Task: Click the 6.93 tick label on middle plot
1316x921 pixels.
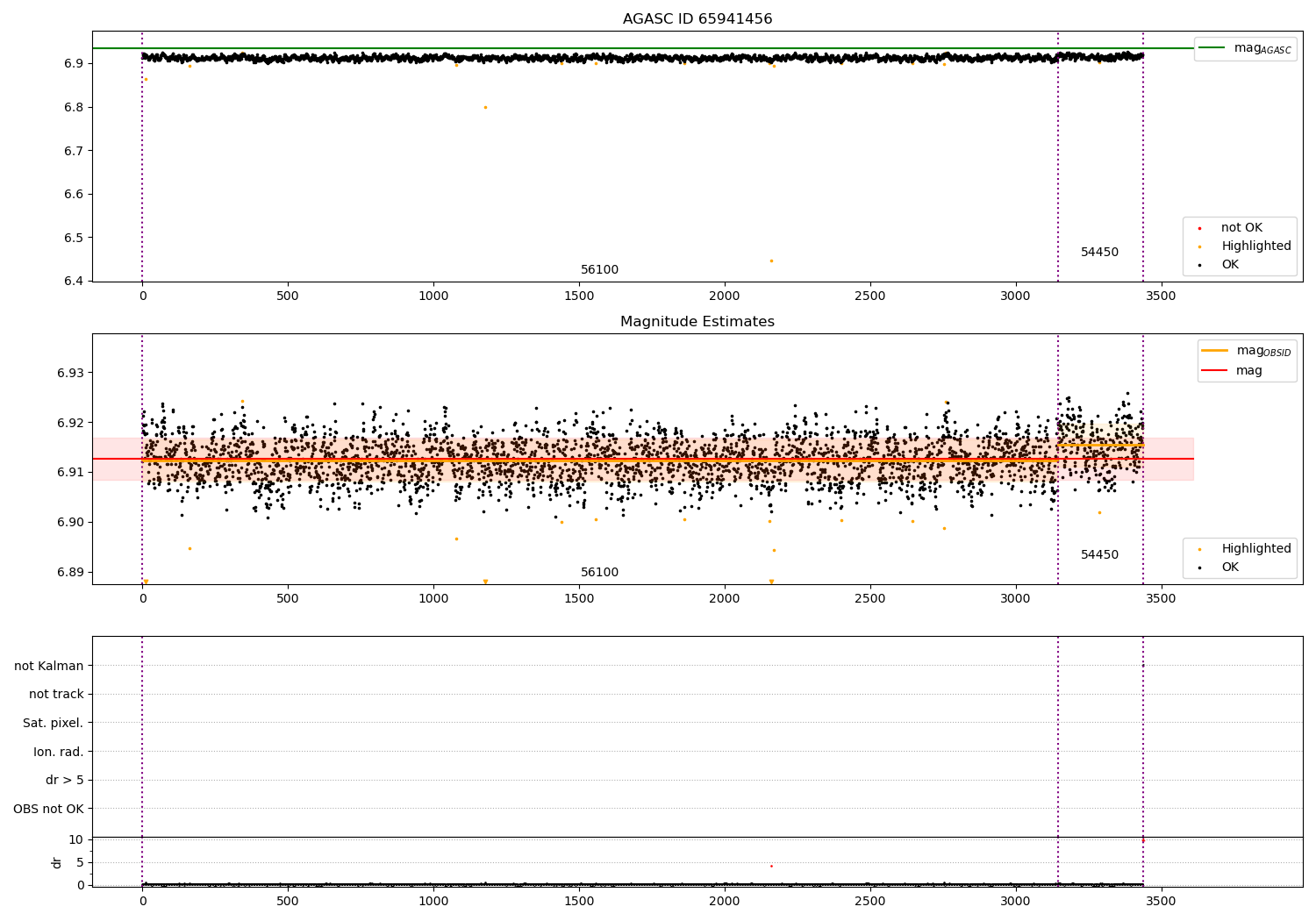Action: tap(69, 373)
